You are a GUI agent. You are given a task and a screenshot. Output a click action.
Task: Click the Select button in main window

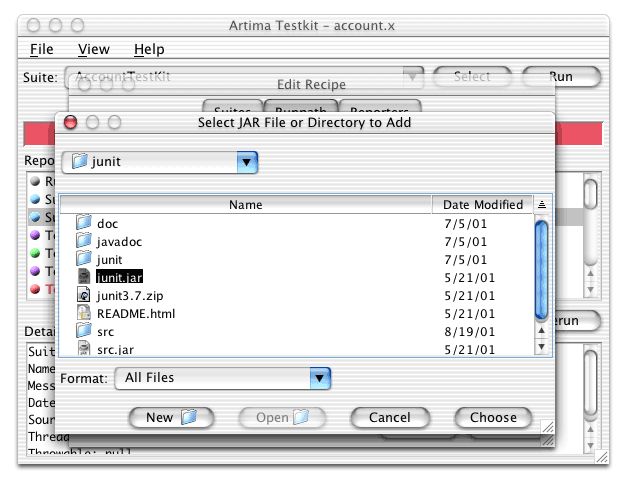472,77
